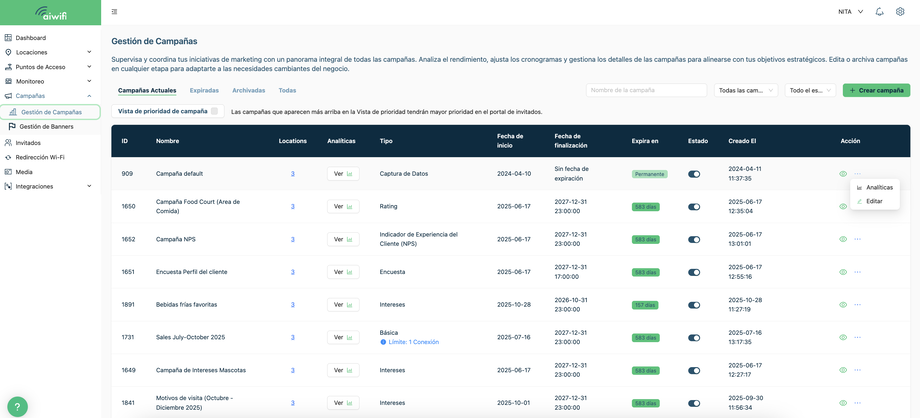Preview Bebidas frías favoritas eye icon
Image resolution: width=920 pixels, height=418 pixels.
pos(843,305)
